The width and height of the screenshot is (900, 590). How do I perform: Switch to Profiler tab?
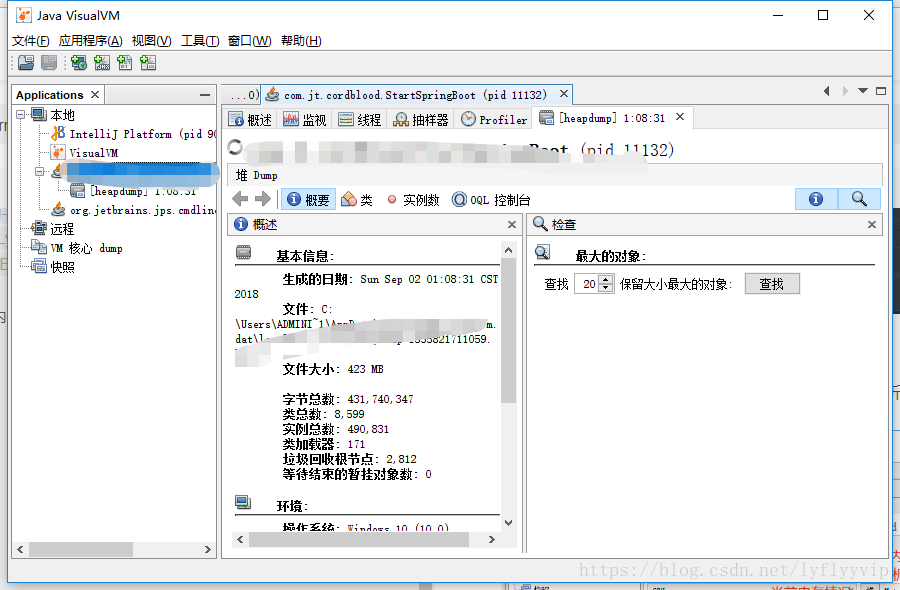(494, 119)
